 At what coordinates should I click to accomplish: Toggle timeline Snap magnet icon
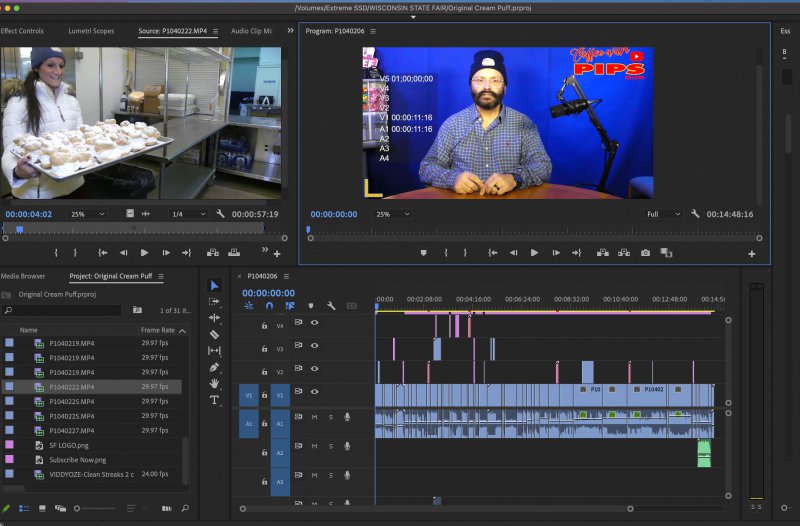coord(269,306)
